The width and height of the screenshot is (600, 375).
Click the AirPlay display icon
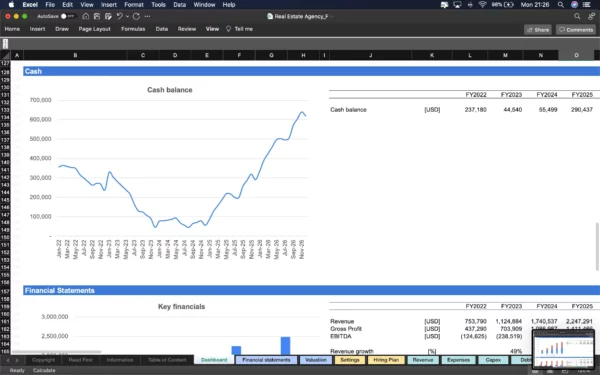point(457,5)
